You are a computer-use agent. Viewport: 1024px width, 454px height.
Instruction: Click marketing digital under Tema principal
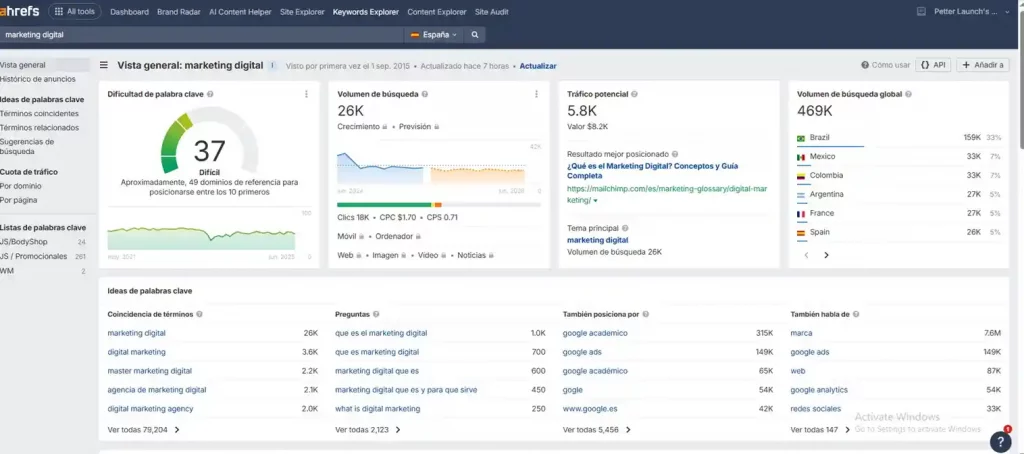[x=598, y=240]
